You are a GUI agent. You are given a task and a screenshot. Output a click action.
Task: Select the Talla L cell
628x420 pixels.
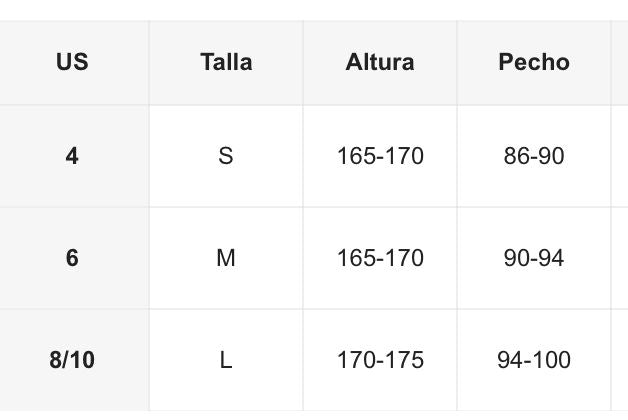[226, 360]
